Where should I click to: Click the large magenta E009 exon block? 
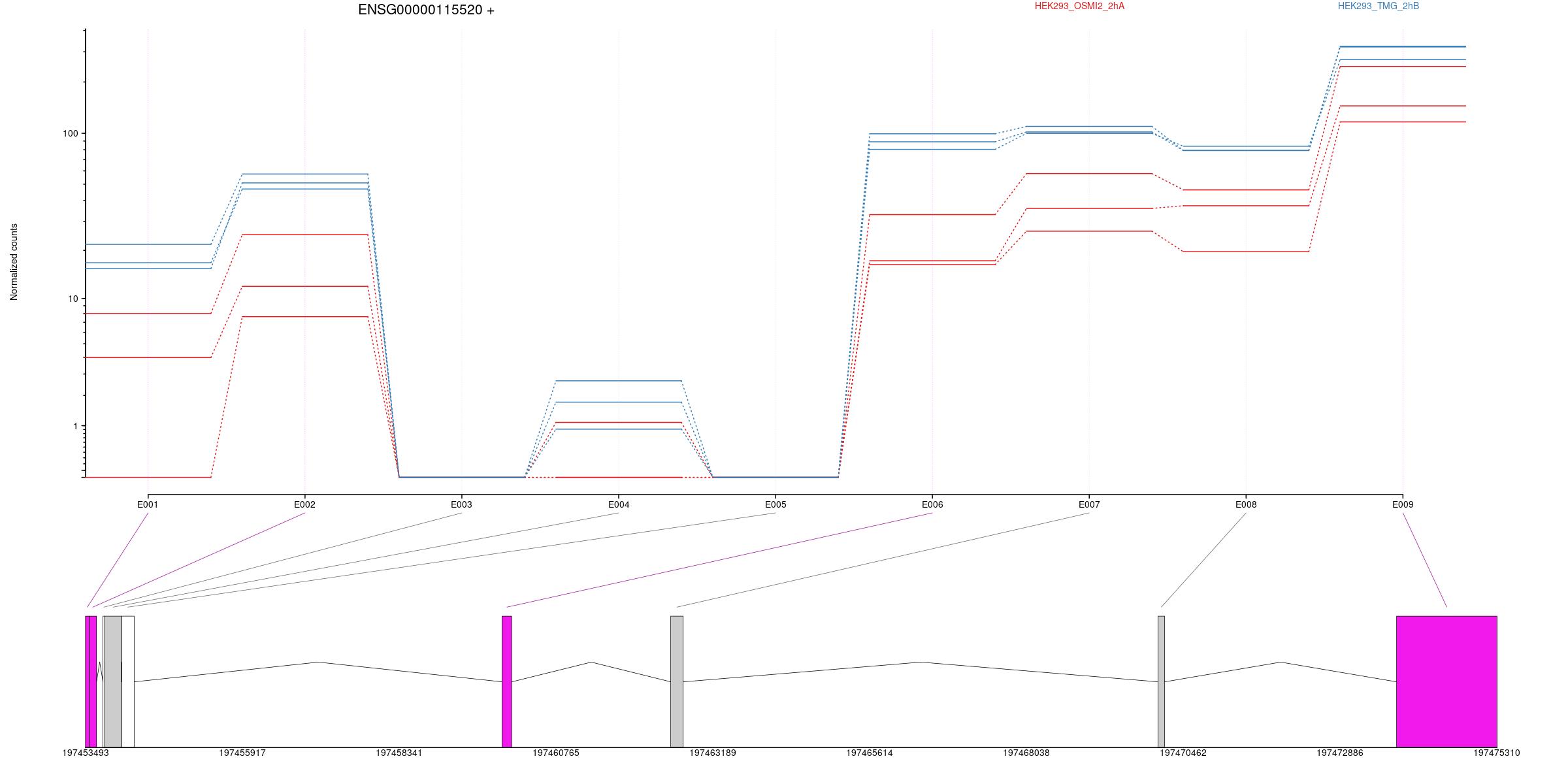[1446, 681]
